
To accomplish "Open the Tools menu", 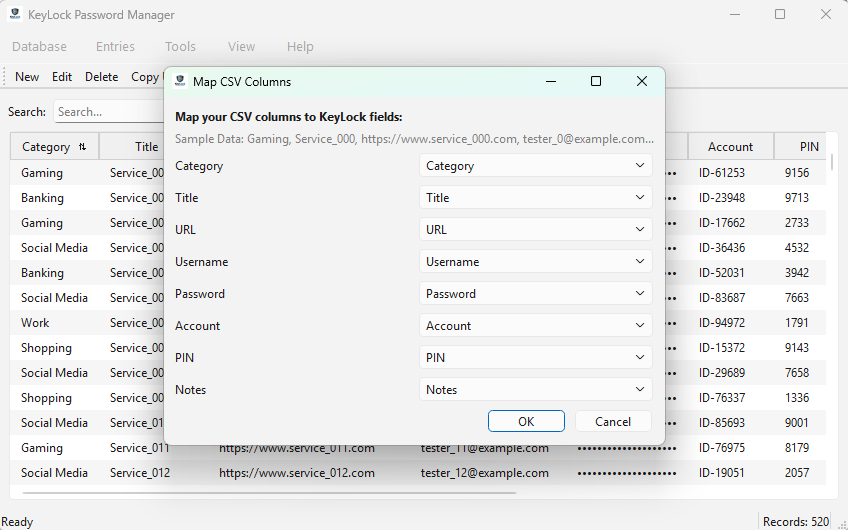I will 180,46.
